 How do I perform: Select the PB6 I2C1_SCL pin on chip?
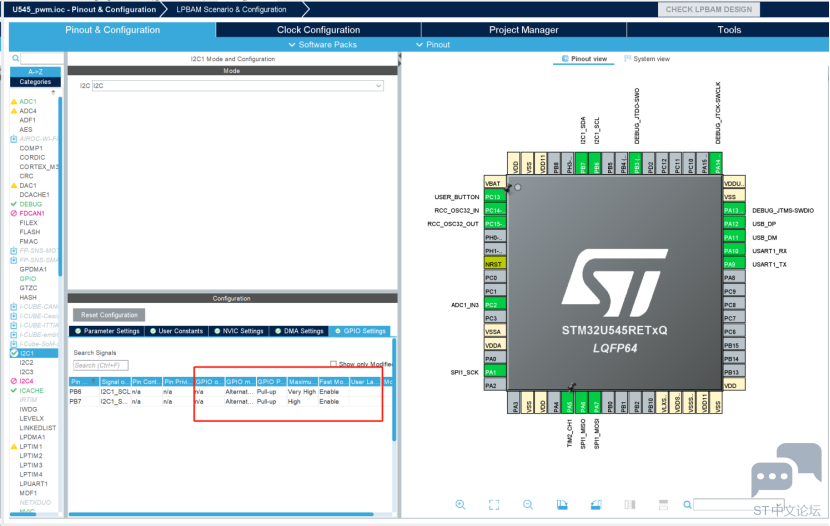click(x=595, y=164)
